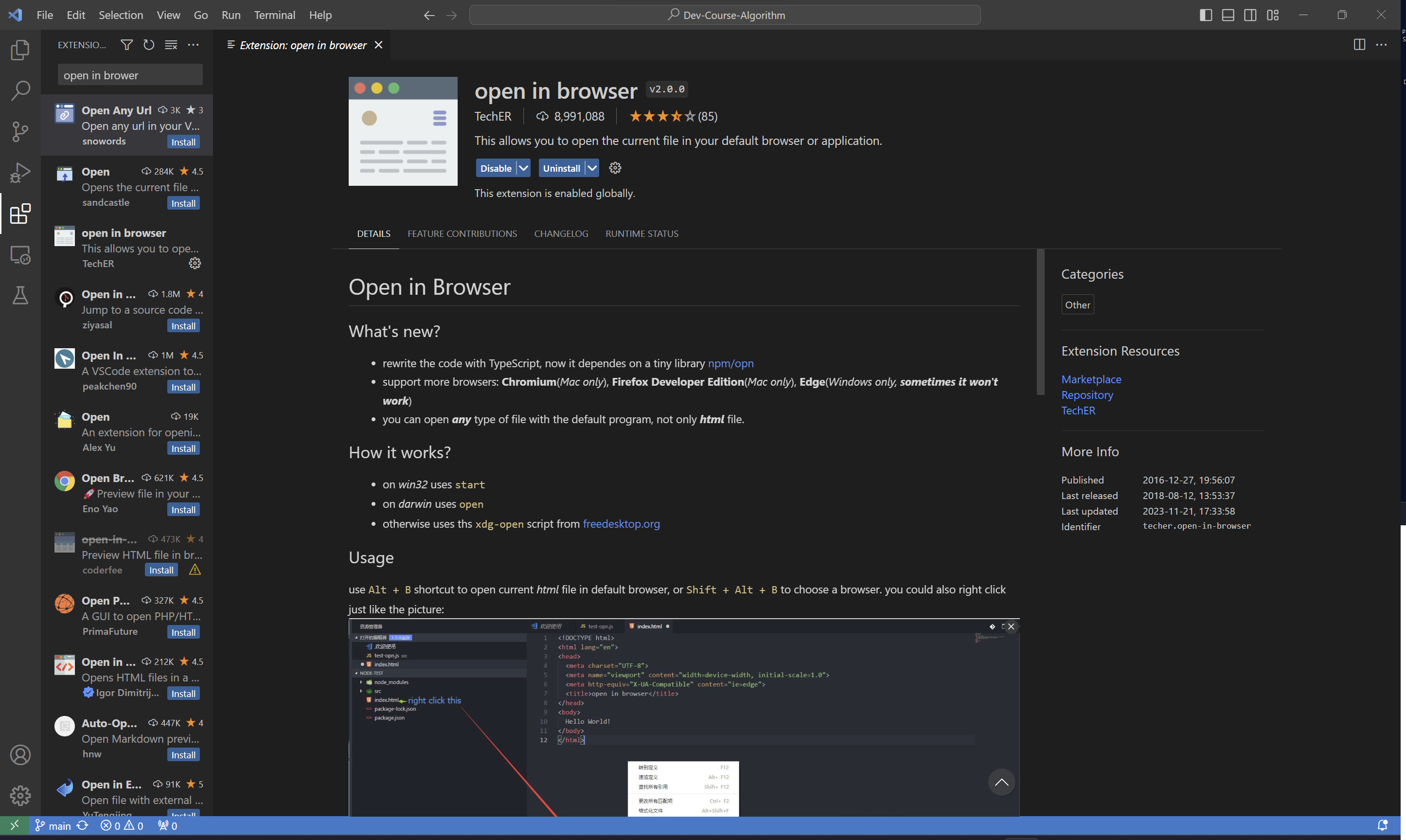Viewport: 1406px width, 840px height.
Task: Open the Go menu
Action: (200, 15)
